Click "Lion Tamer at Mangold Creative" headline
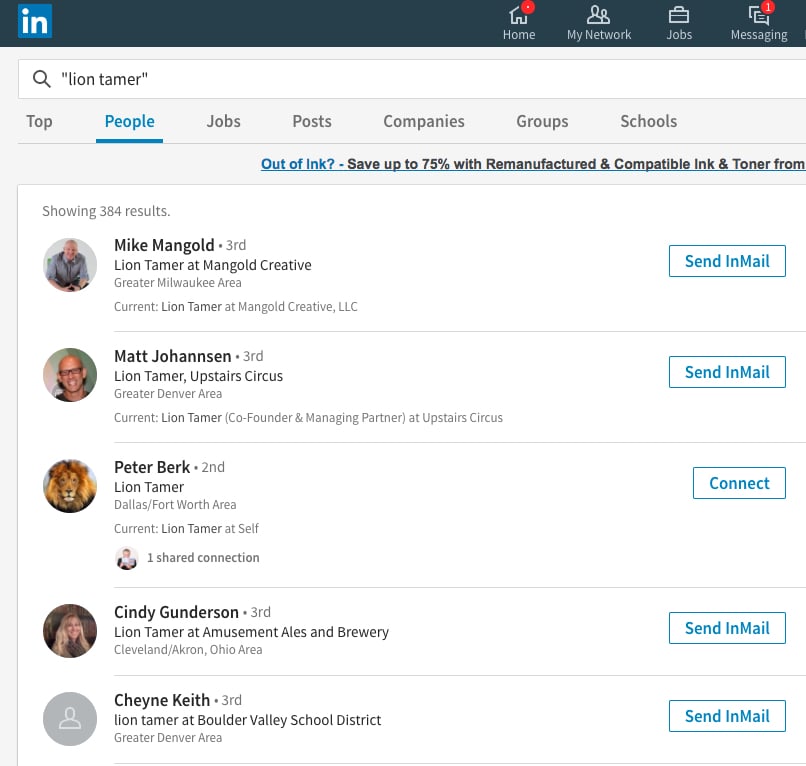 tap(213, 265)
